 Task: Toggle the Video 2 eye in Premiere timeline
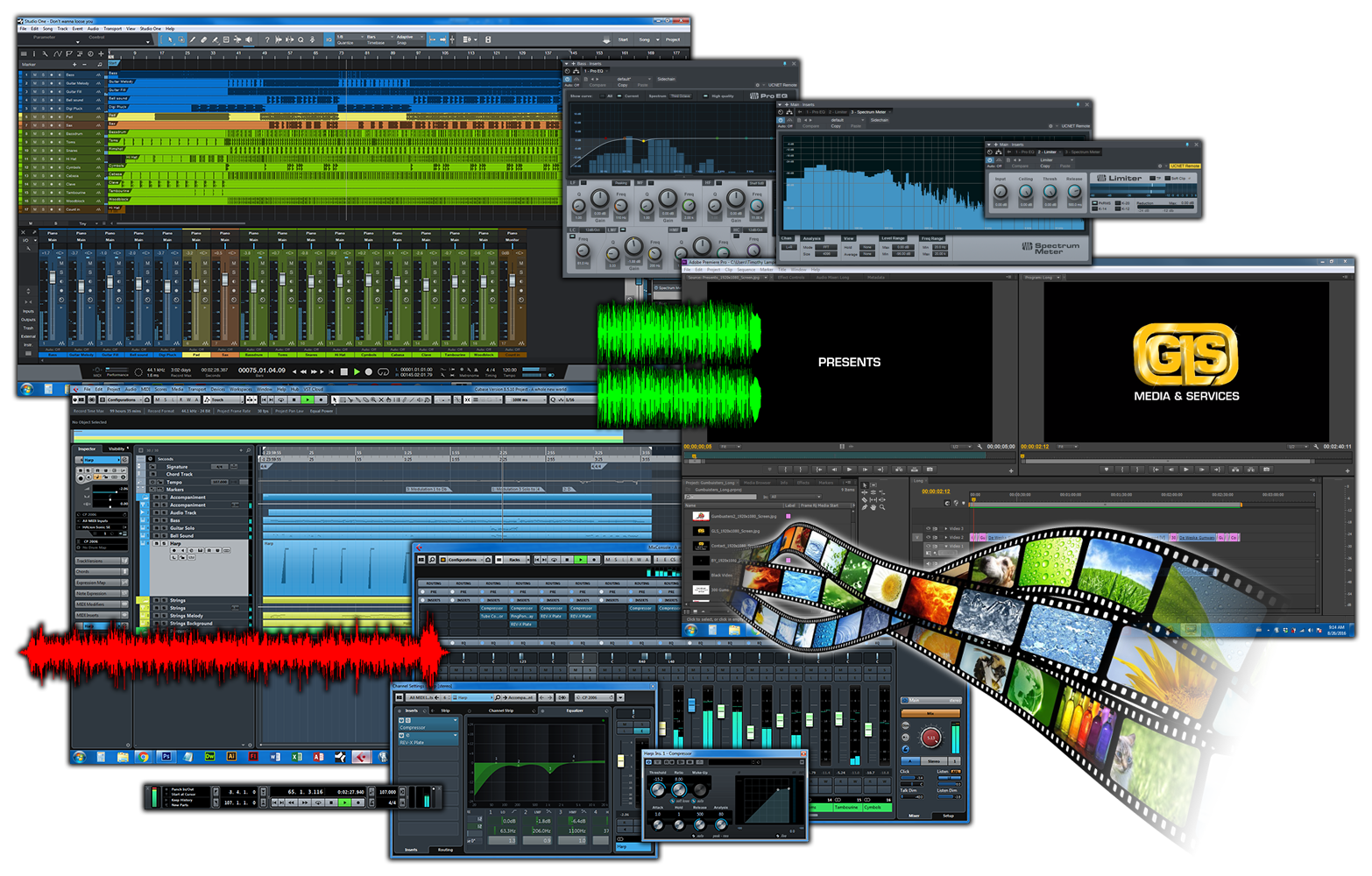coord(928,537)
